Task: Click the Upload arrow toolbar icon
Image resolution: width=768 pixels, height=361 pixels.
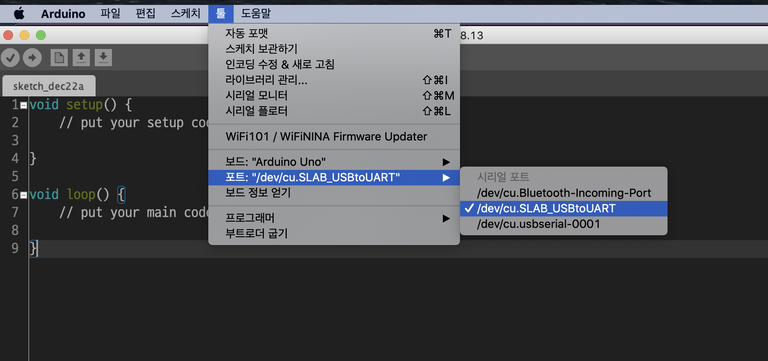Action: point(32,58)
